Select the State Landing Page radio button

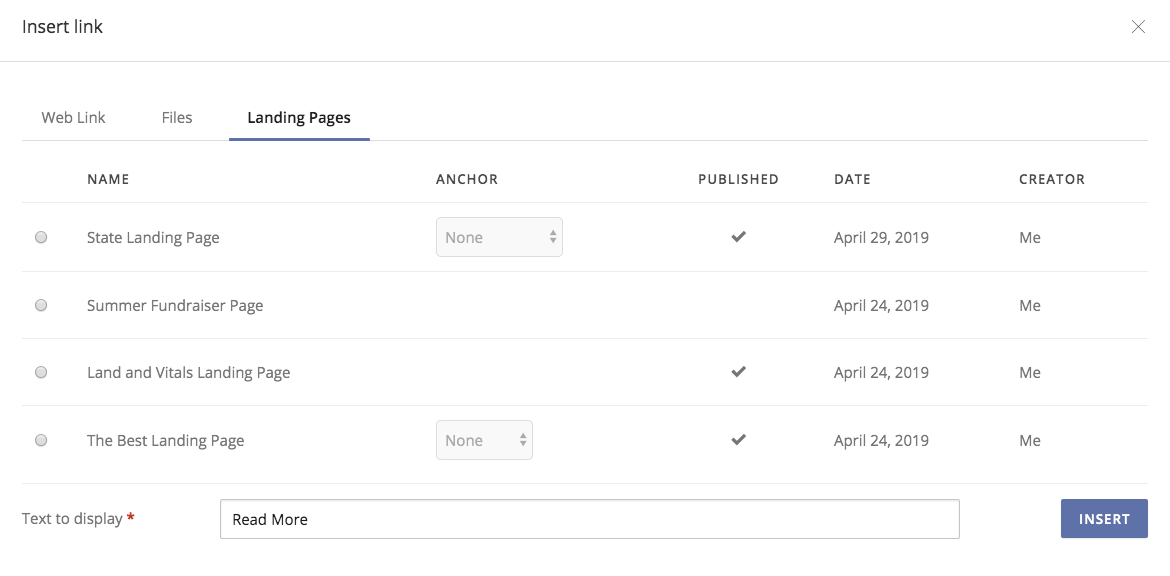41,237
